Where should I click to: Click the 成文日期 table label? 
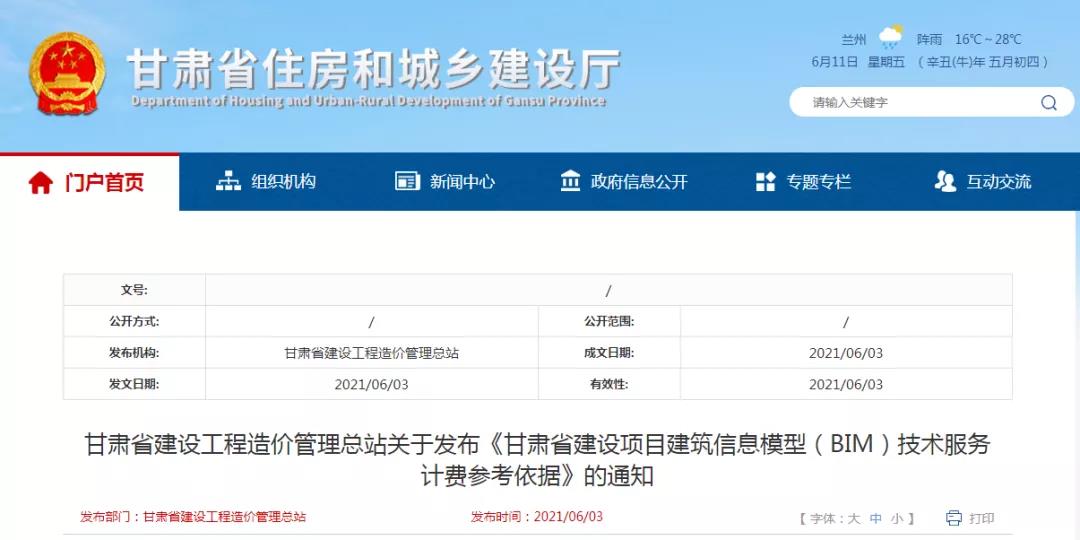609,353
